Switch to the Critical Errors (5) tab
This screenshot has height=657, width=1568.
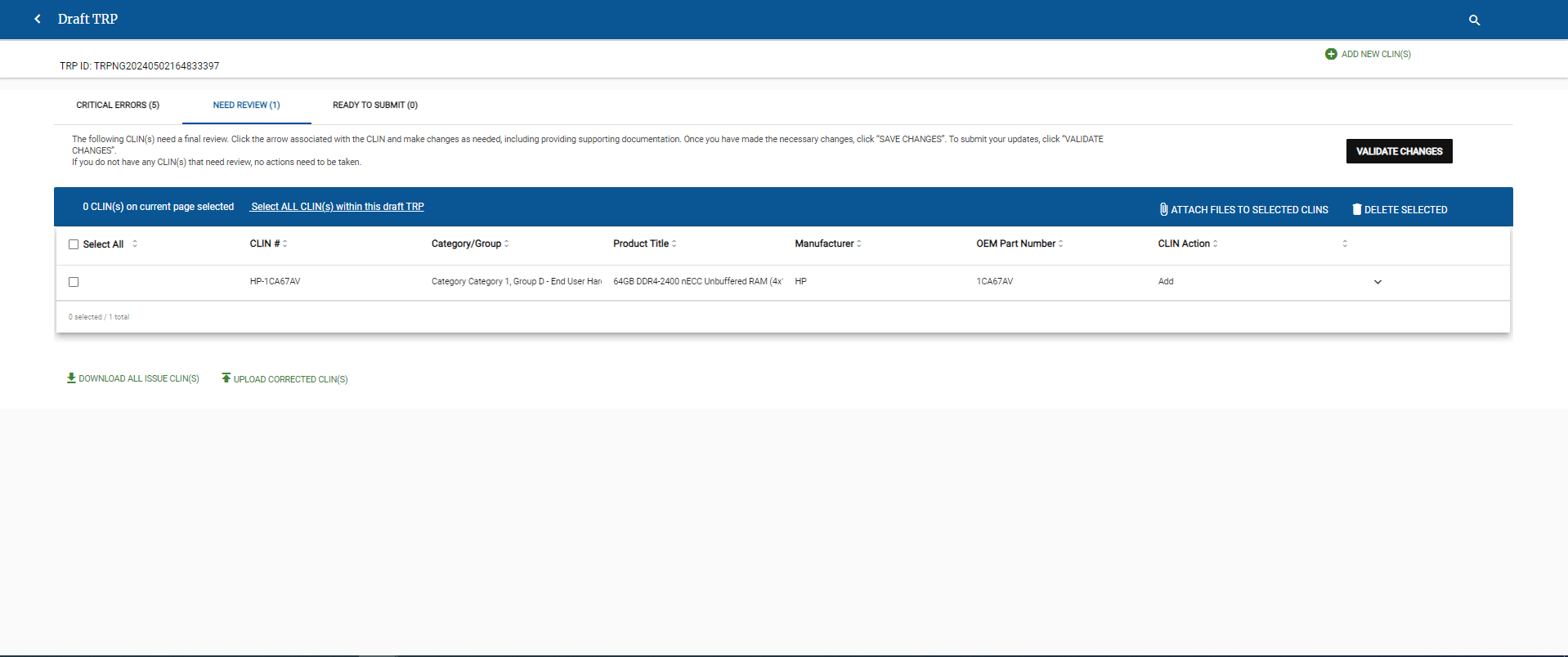click(118, 105)
